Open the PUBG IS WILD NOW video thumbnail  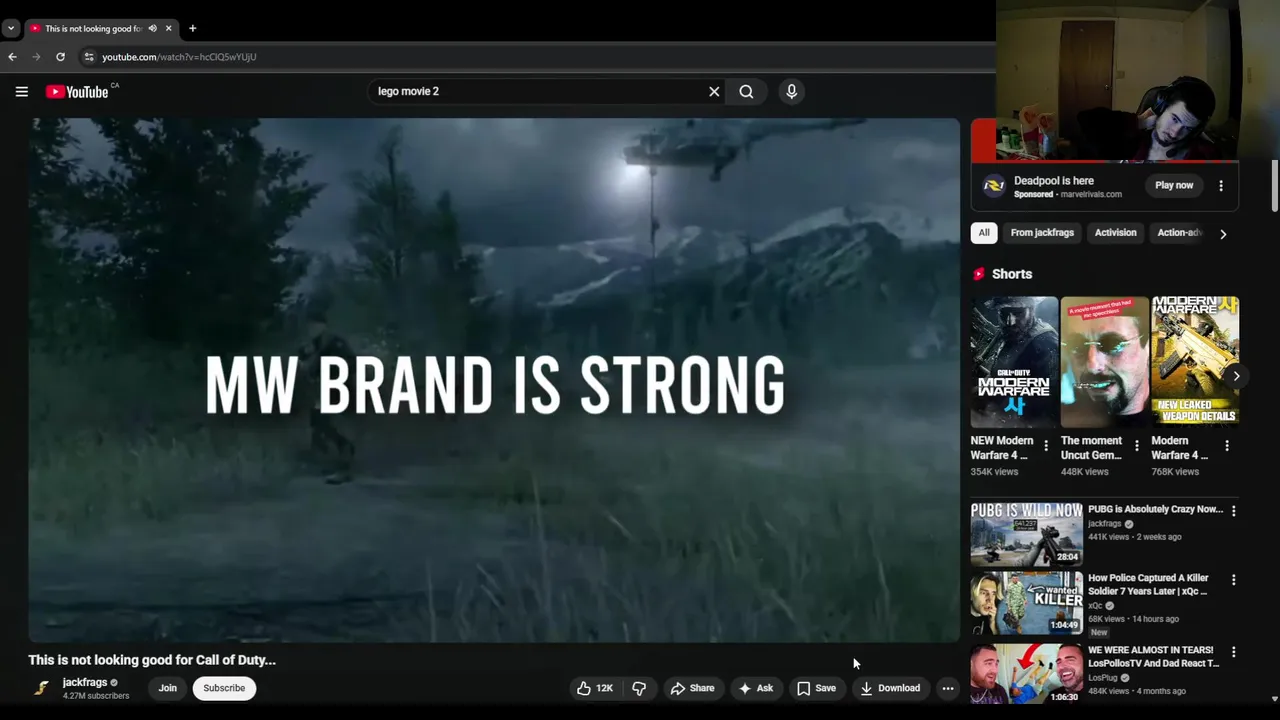(x=1026, y=534)
